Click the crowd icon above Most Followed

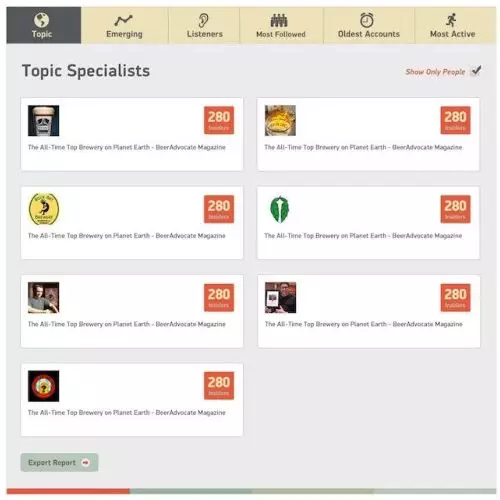[x=279, y=20]
